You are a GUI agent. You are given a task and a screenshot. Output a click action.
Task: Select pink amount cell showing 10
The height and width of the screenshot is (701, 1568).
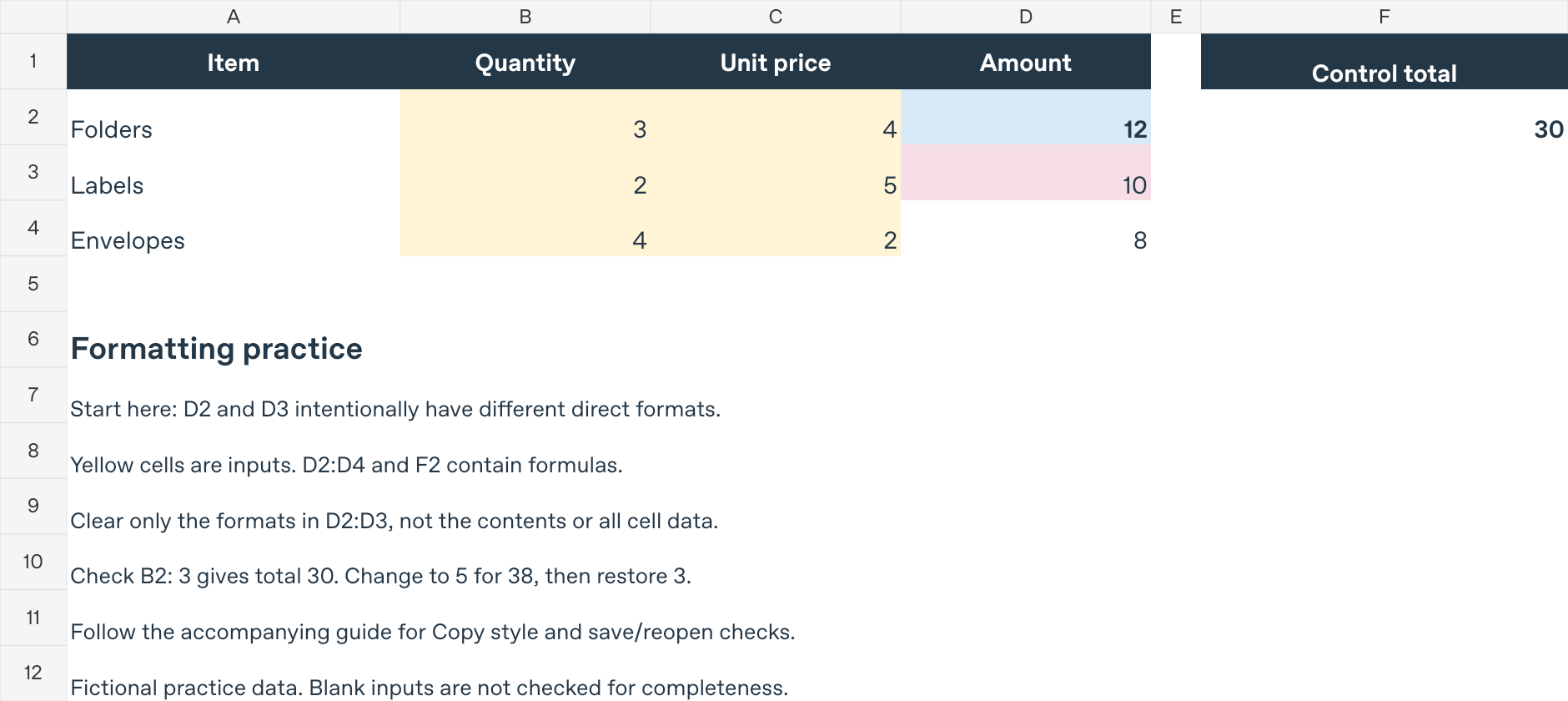click(1026, 173)
